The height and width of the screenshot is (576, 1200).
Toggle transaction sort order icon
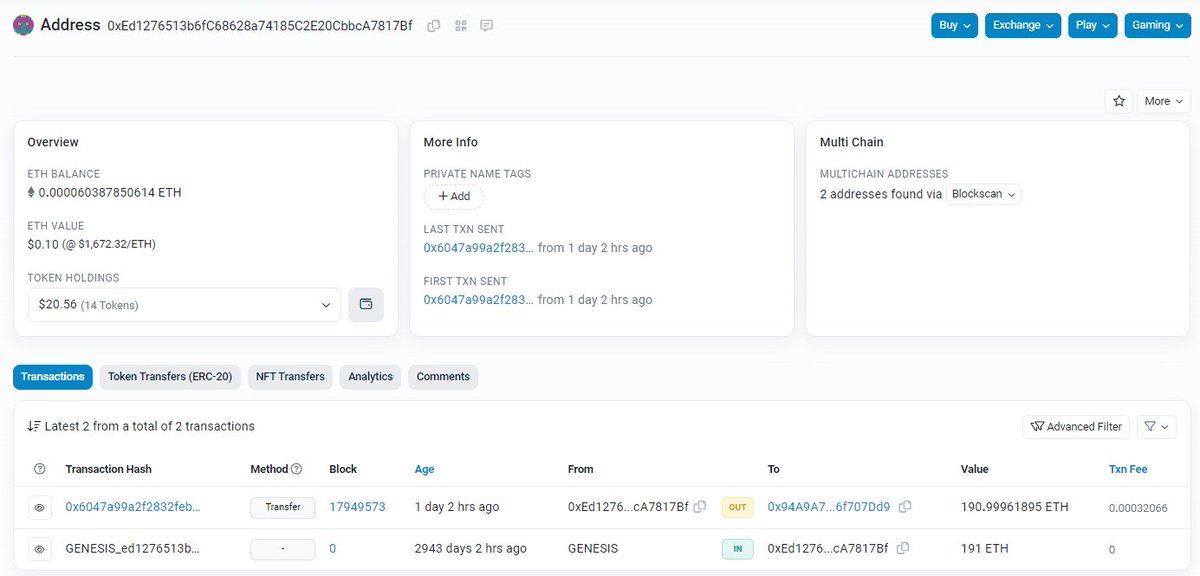(34, 426)
